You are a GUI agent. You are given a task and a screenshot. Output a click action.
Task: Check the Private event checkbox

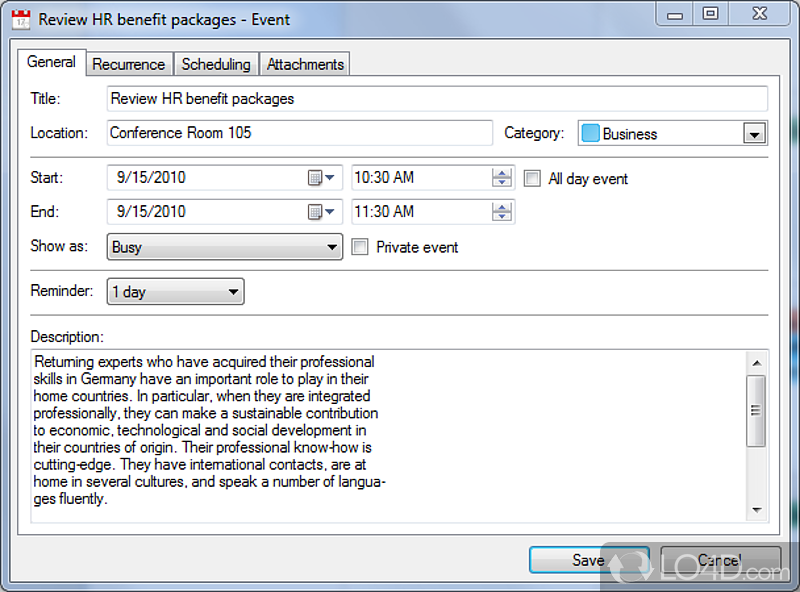click(360, 247)
